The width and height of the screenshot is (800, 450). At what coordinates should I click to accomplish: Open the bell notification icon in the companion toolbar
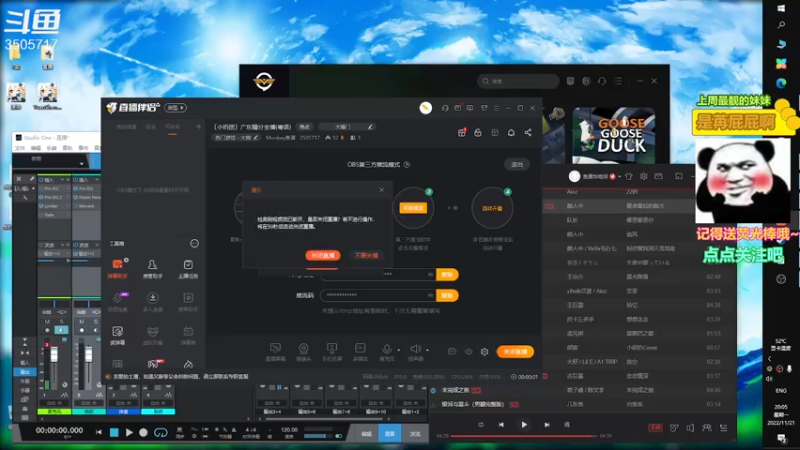[511, 133]
